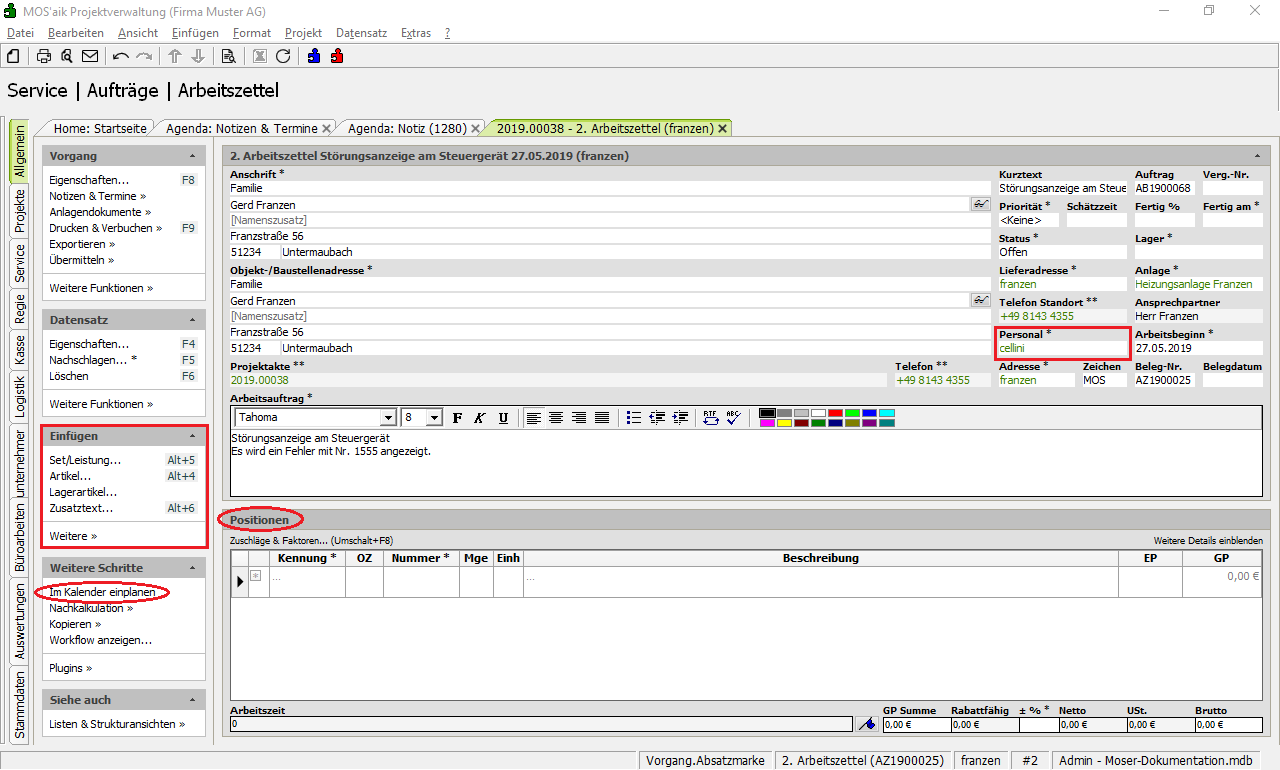Click Im Kalender einplanen link
This screenshot has height=770, width=1280.
pos(102,592)
